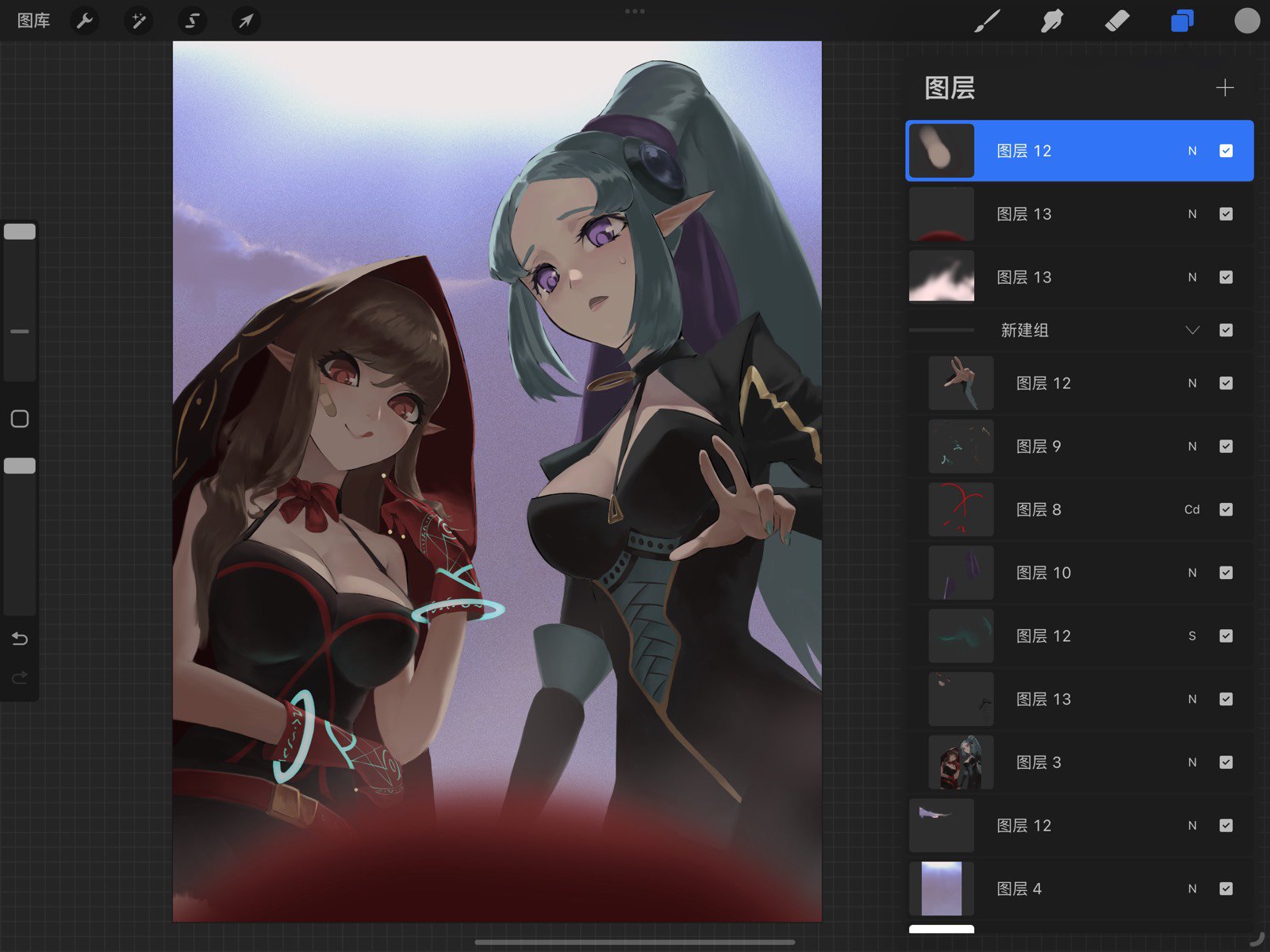Viewport: 1270px width, 952px height.
Task: Open S blend mode of 图层 12
Action: [x=1192, y=635]
